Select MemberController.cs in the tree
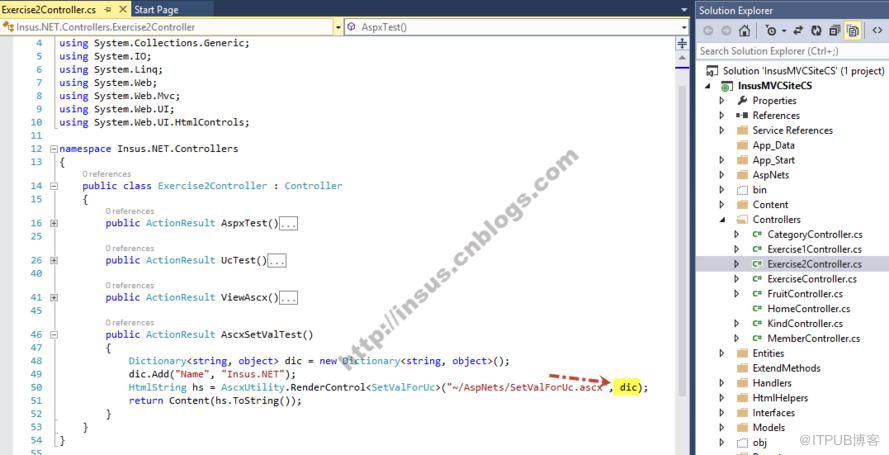The image size is (889, 455). (813, 338)
